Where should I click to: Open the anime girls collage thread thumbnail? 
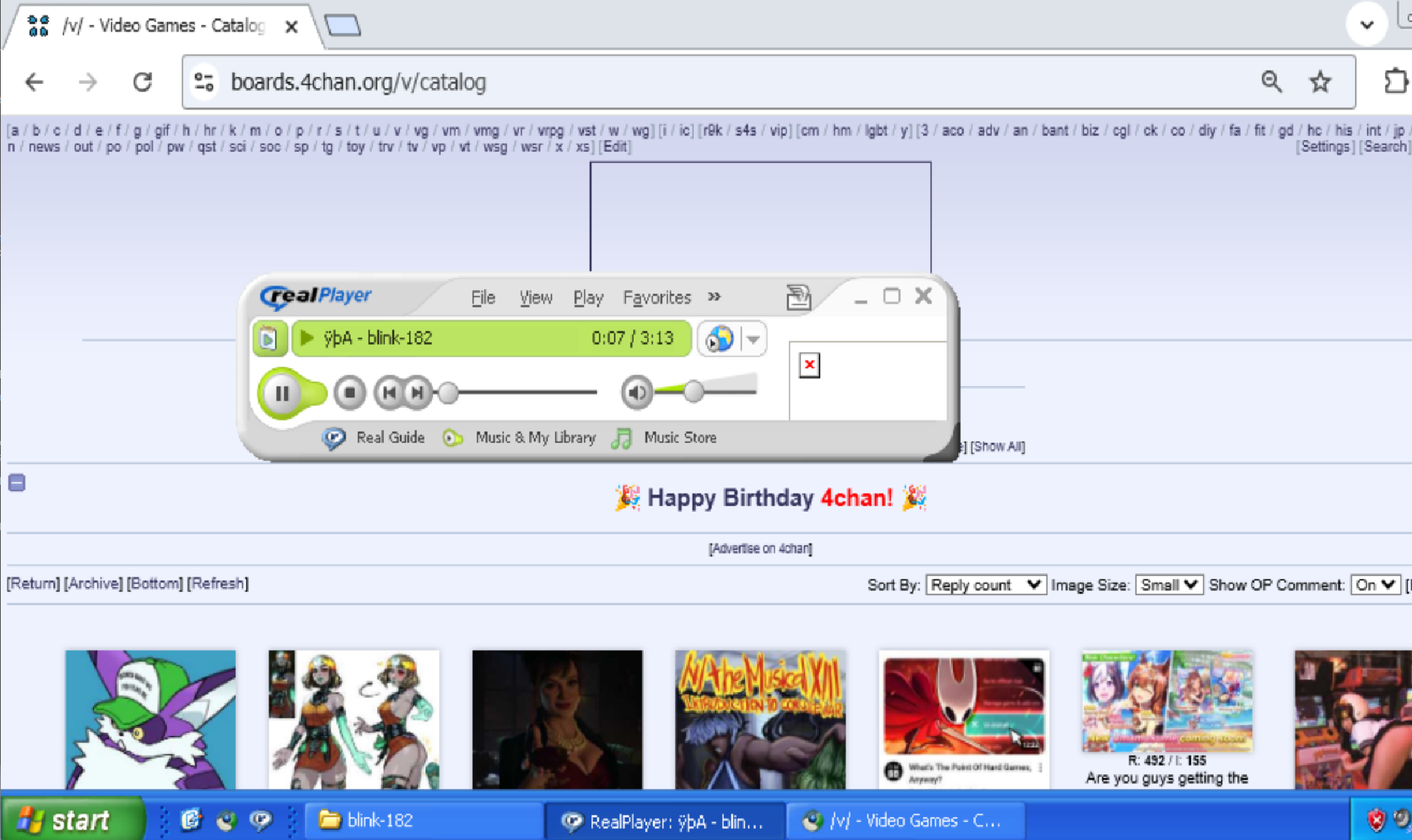(1167, 701)
